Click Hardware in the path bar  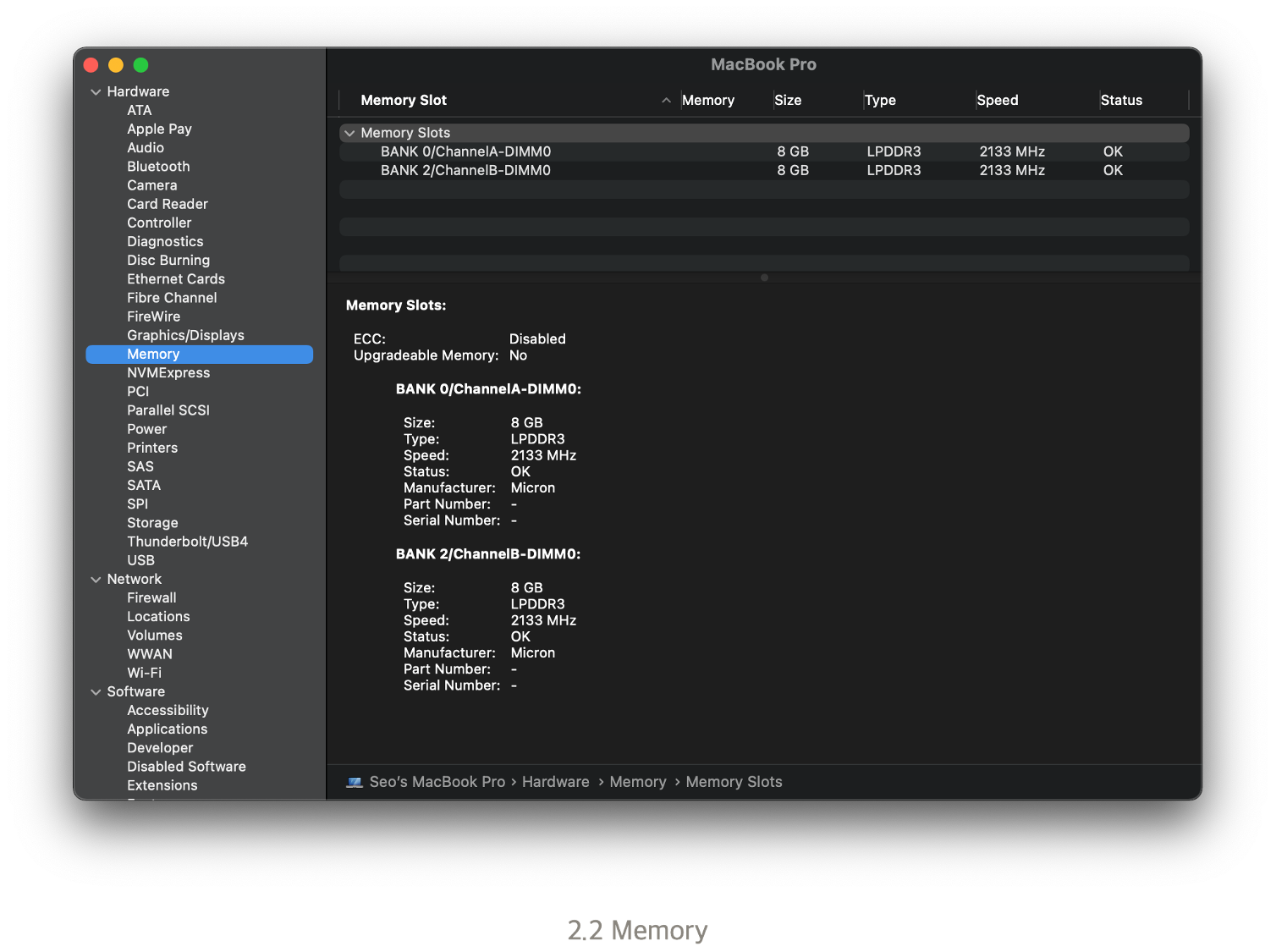coord(555,783)
